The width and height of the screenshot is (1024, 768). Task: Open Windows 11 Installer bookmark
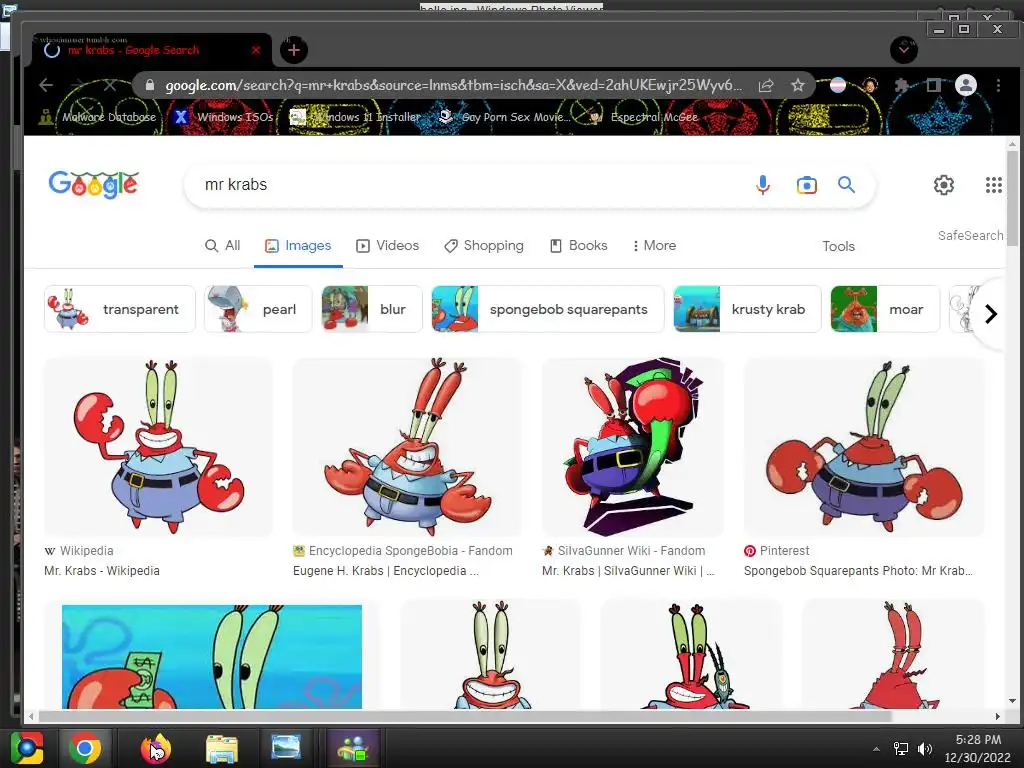click(x=356, y=117)
